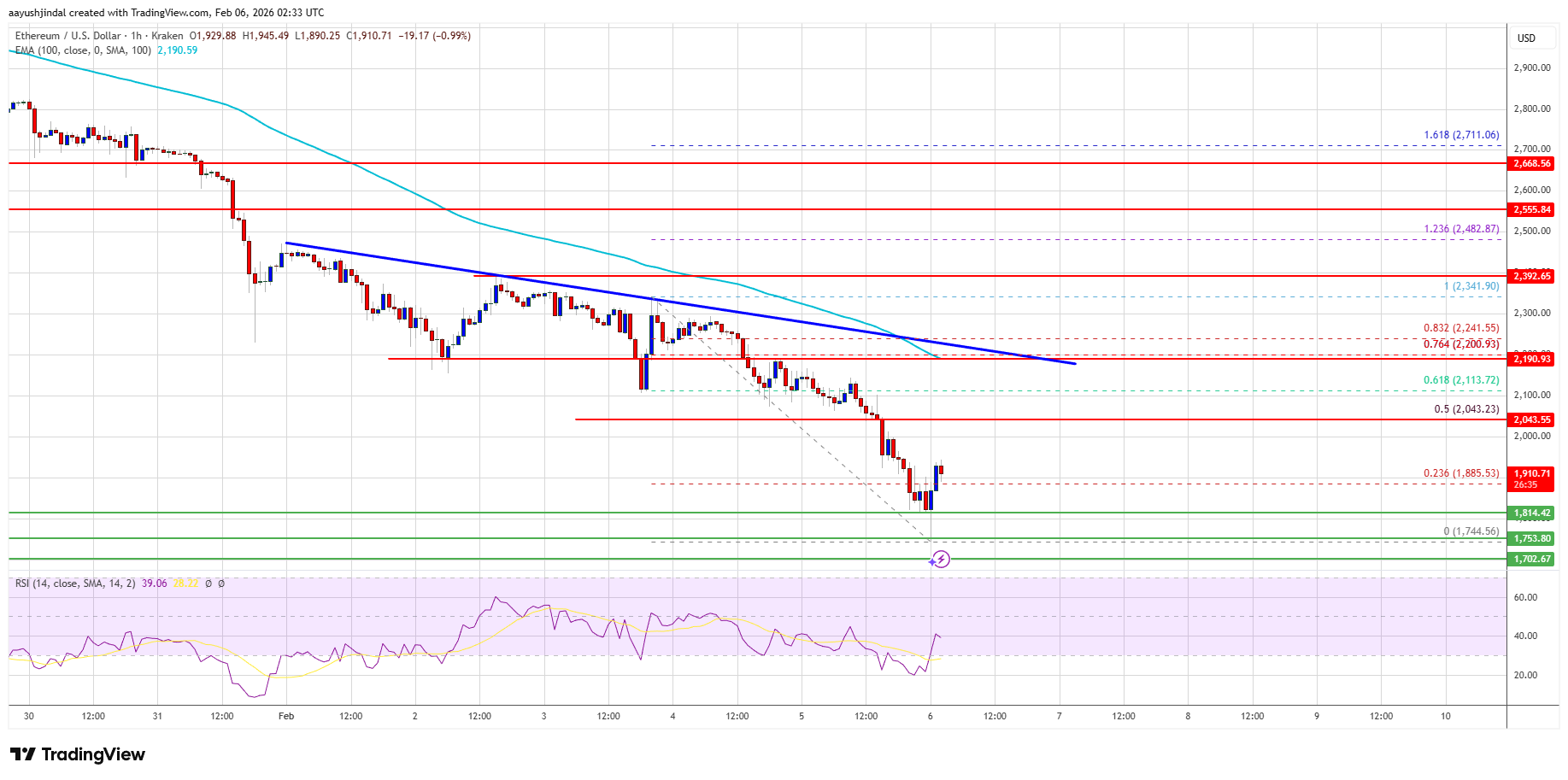The width and height of the screenshot is (1568, 780).
Task: Click the red 2,392.65 resistance price label
Action: (x=1532, y=276)
